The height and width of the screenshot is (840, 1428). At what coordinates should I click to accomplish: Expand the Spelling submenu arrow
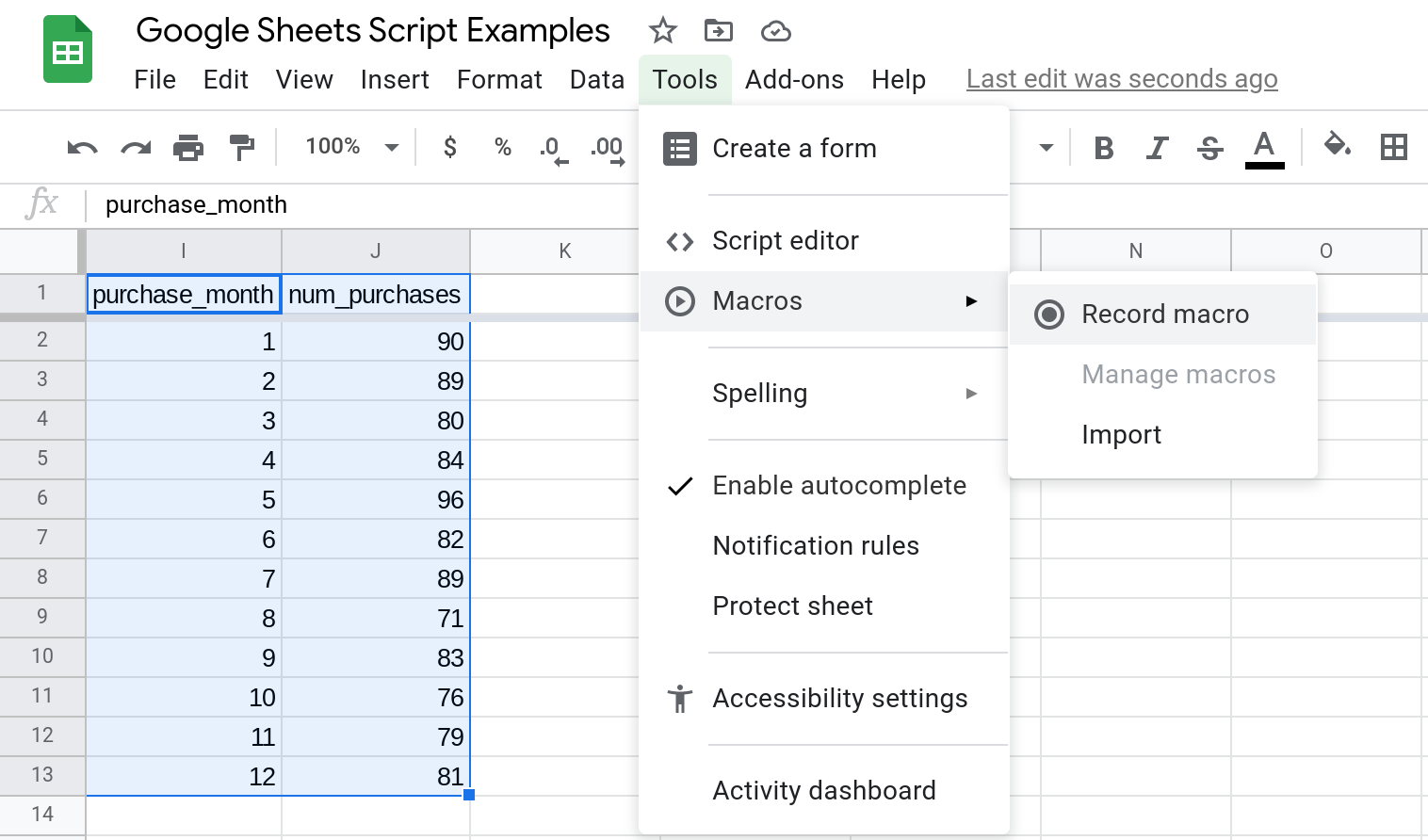click(972, 394)
